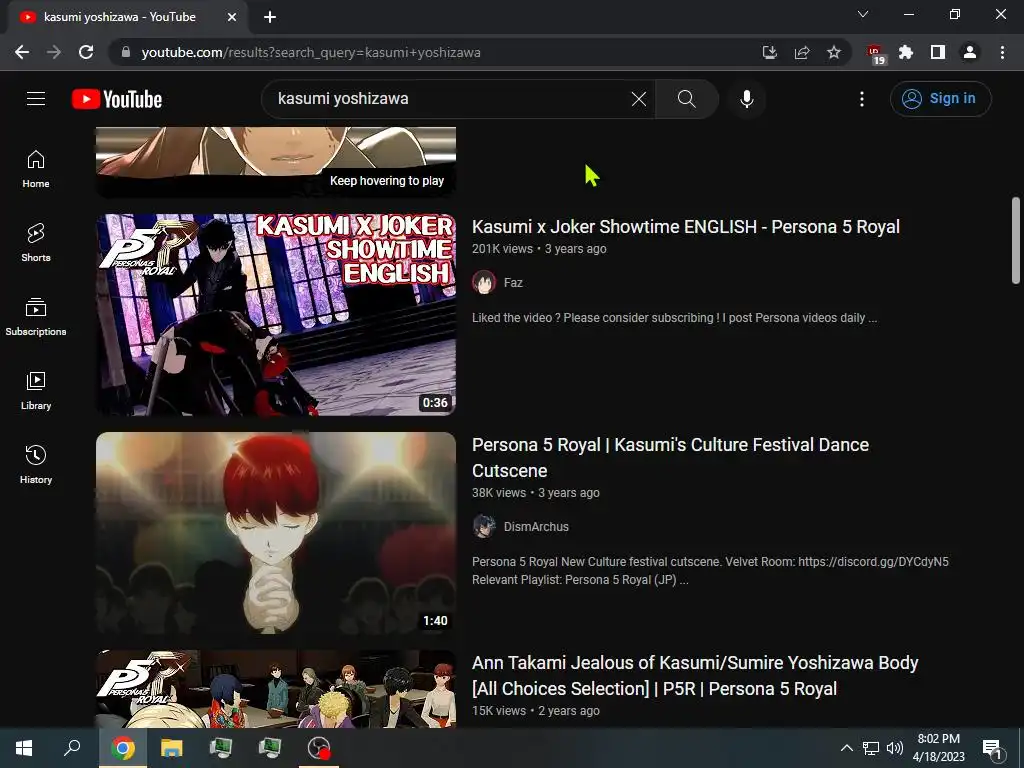This screenshot has height=768, width=1024.
Task: Click the share page icon in address bar
Action: pos(802,52)
